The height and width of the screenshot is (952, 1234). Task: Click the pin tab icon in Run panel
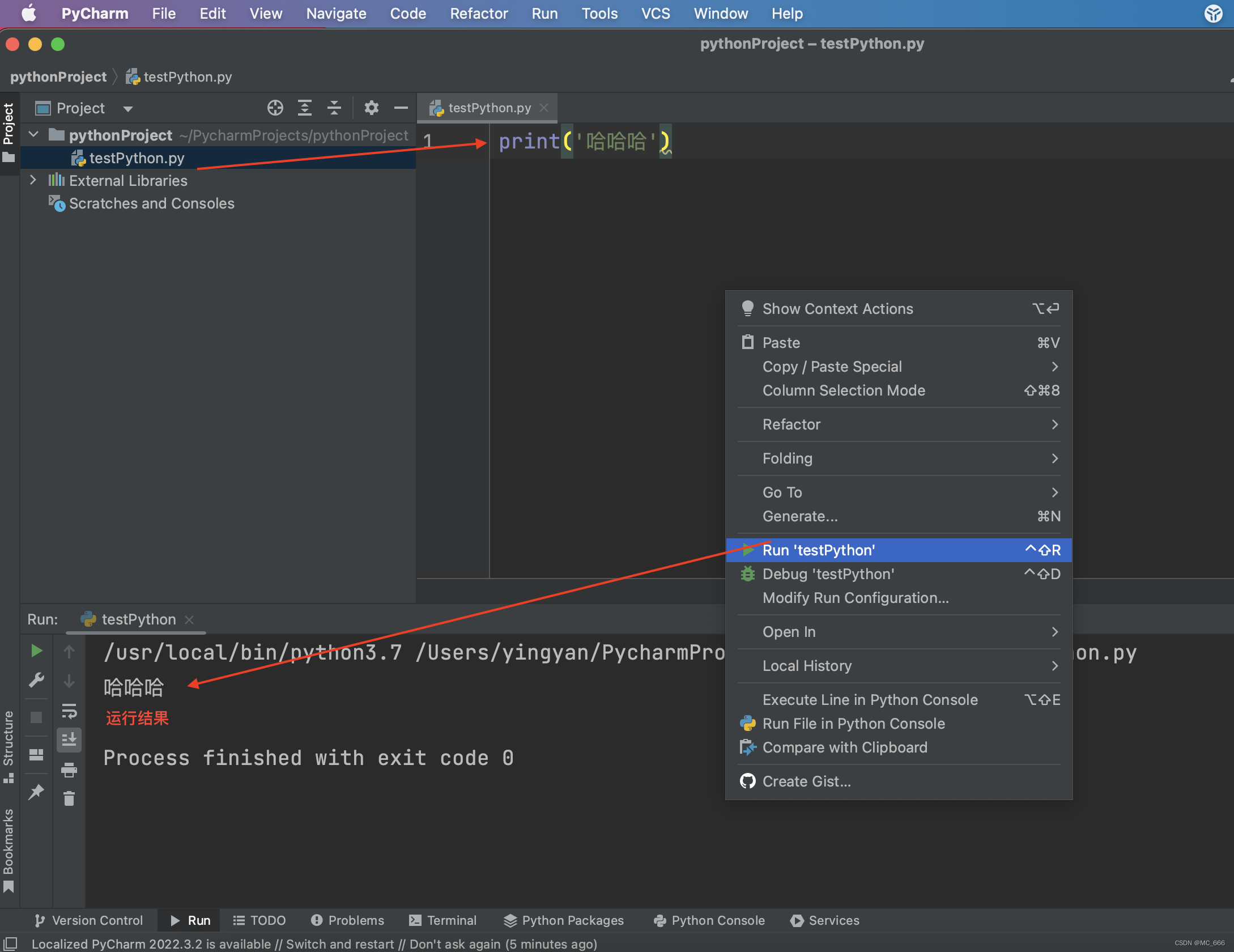(x=36, y=791)
